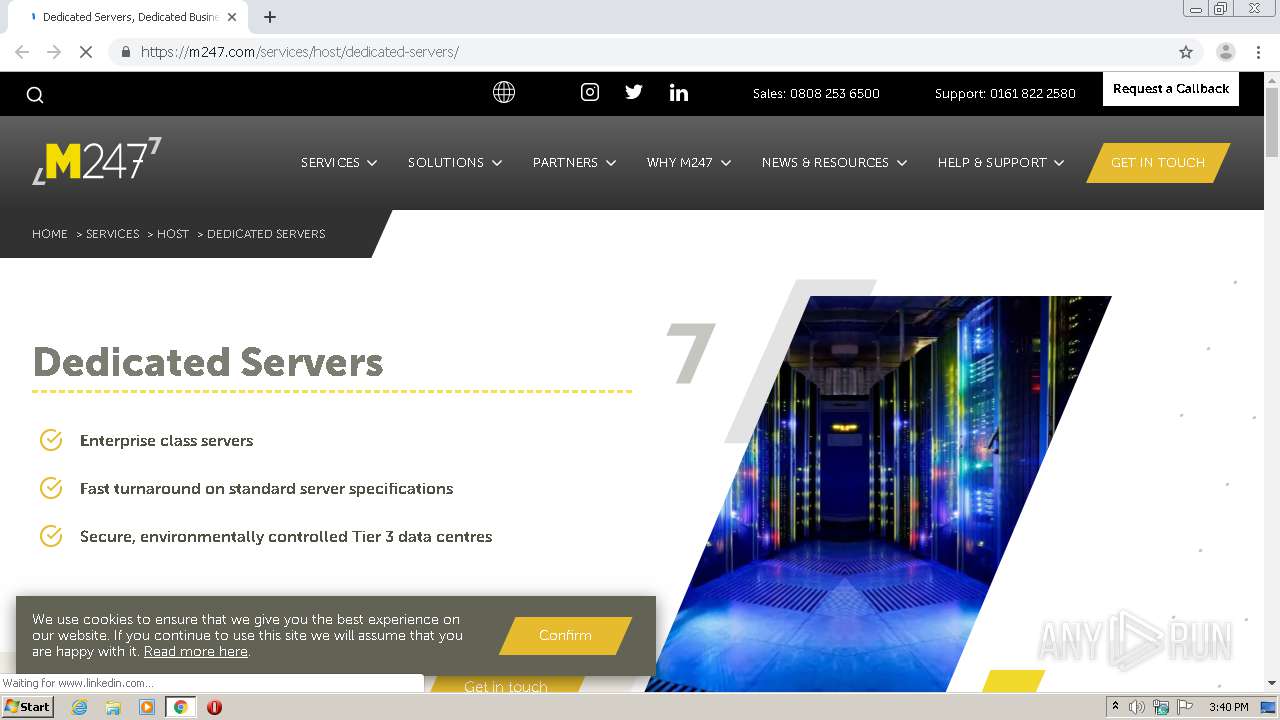Launch Internet Explorer from the taskbar

click(x=79, y=707)
